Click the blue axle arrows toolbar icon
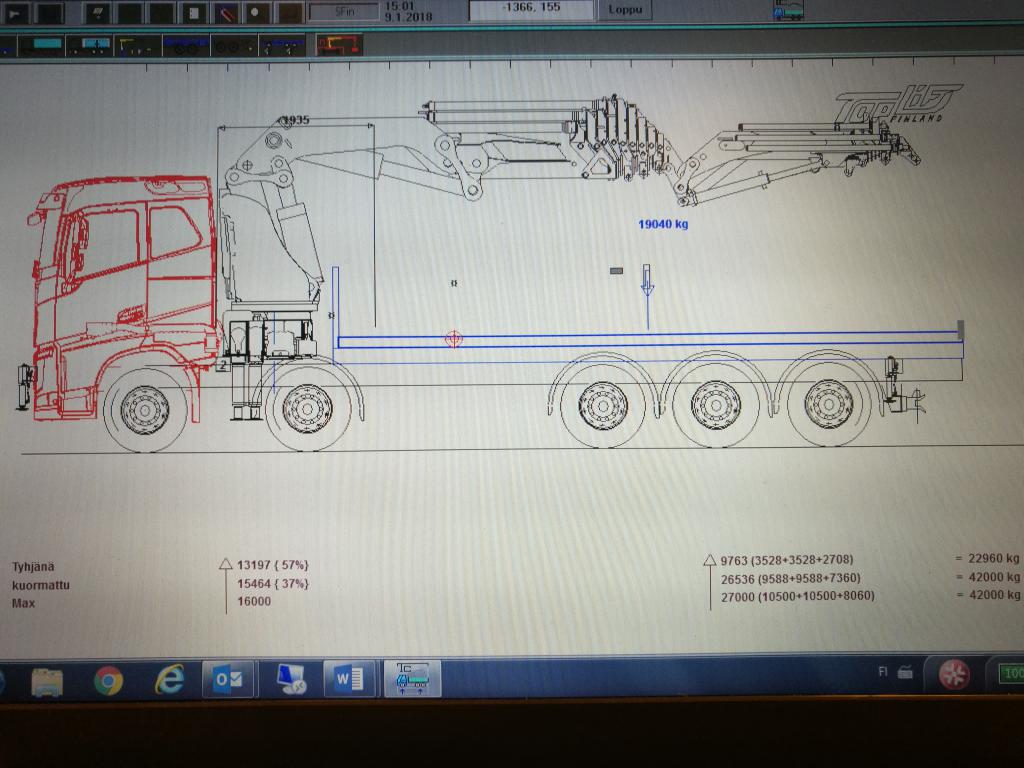The image size is (1024, 768). click(282, 45)
